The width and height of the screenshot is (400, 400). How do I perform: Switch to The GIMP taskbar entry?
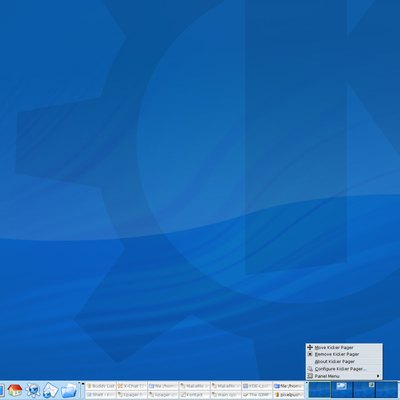click(257, 395)
